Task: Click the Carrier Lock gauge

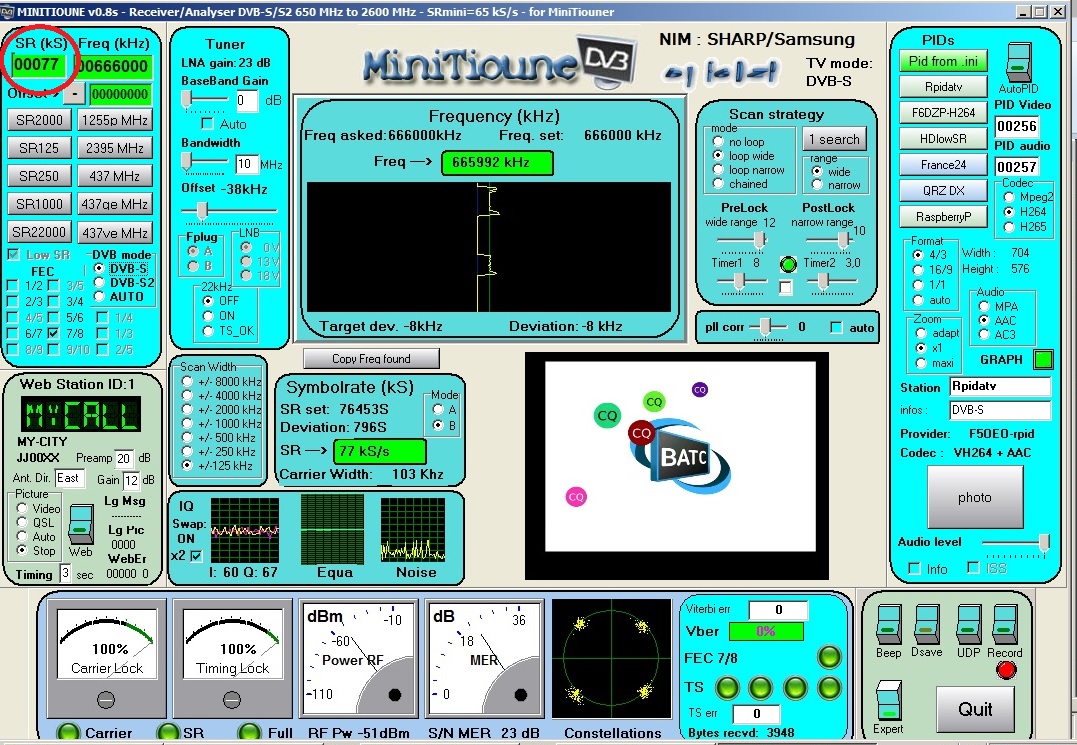Action: coord(106,658)
